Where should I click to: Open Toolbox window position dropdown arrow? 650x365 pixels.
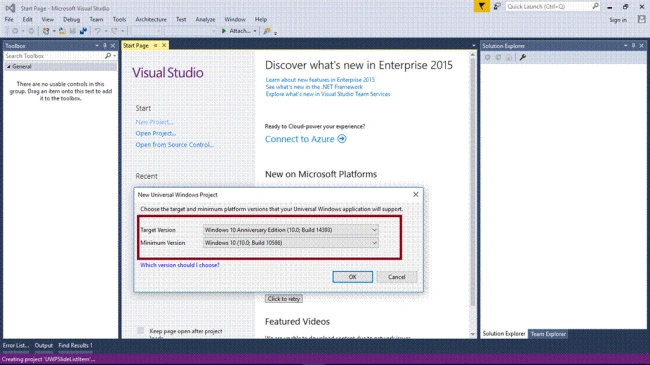coord(97,46)
